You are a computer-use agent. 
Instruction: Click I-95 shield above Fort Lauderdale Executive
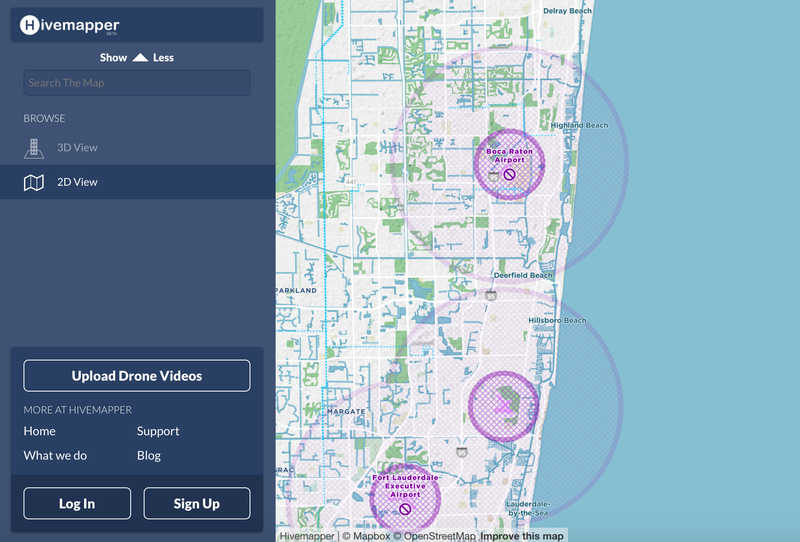(x=462, y=452)
